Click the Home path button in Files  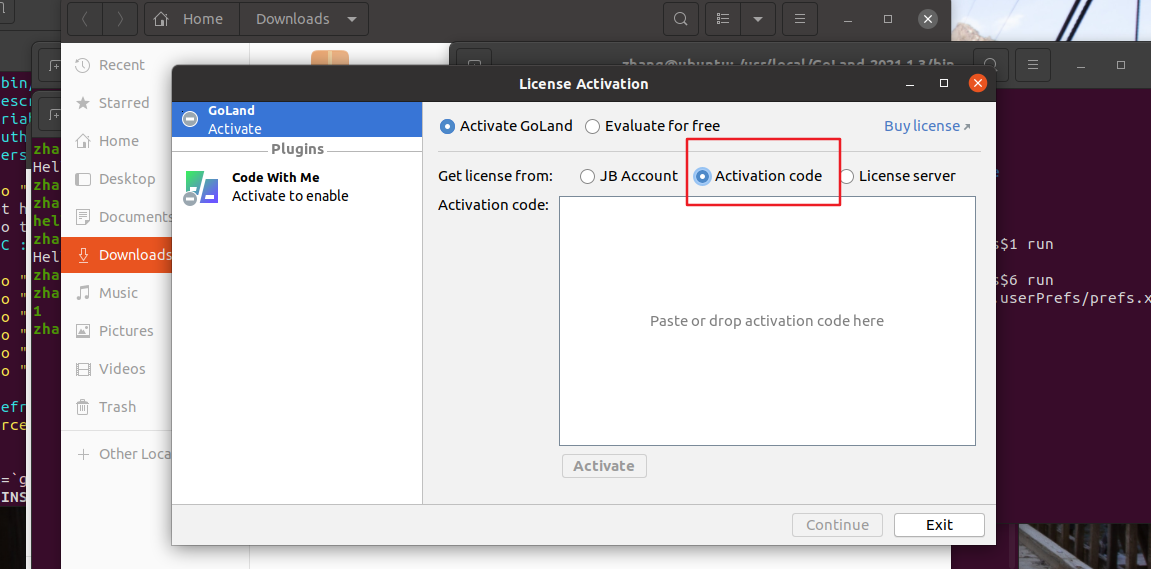click(x=192, y=19)
